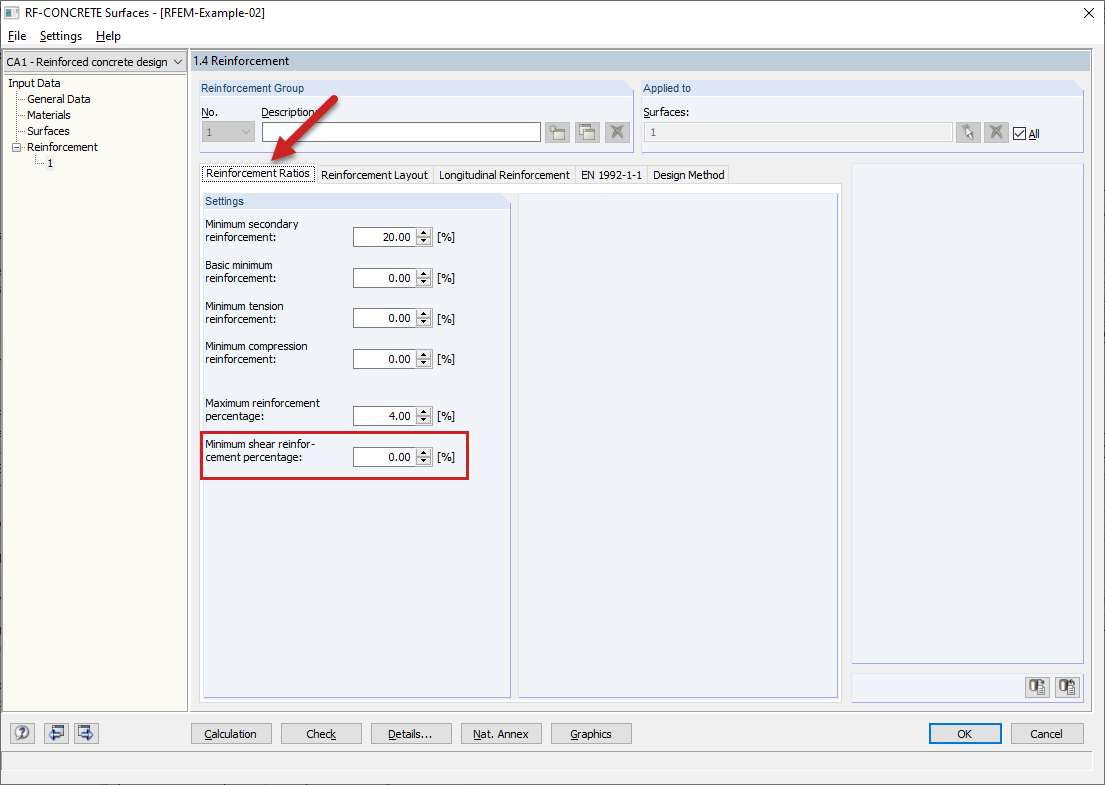Image resolution: width=1105 pixels, height=785 pixels.
Task: Select General Data in the tree
Action: [58, 99]
